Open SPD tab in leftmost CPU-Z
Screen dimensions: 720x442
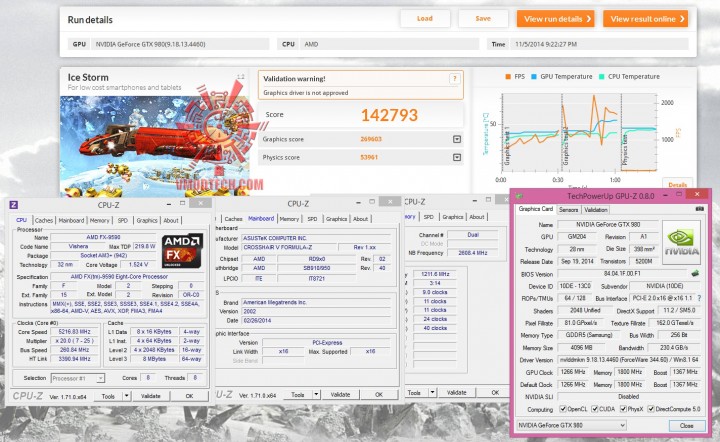(123, 220)
